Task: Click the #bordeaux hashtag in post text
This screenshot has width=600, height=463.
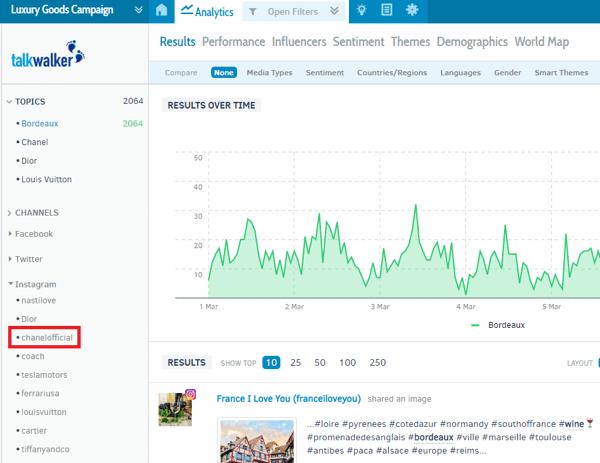Action: point(430,437)
